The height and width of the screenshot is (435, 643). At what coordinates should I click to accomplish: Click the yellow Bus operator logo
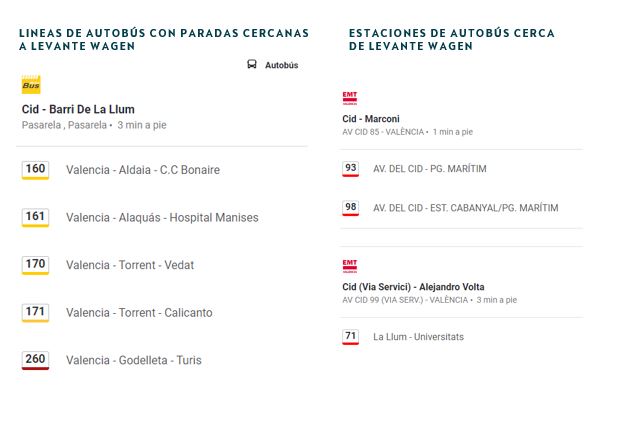[31, 85]
